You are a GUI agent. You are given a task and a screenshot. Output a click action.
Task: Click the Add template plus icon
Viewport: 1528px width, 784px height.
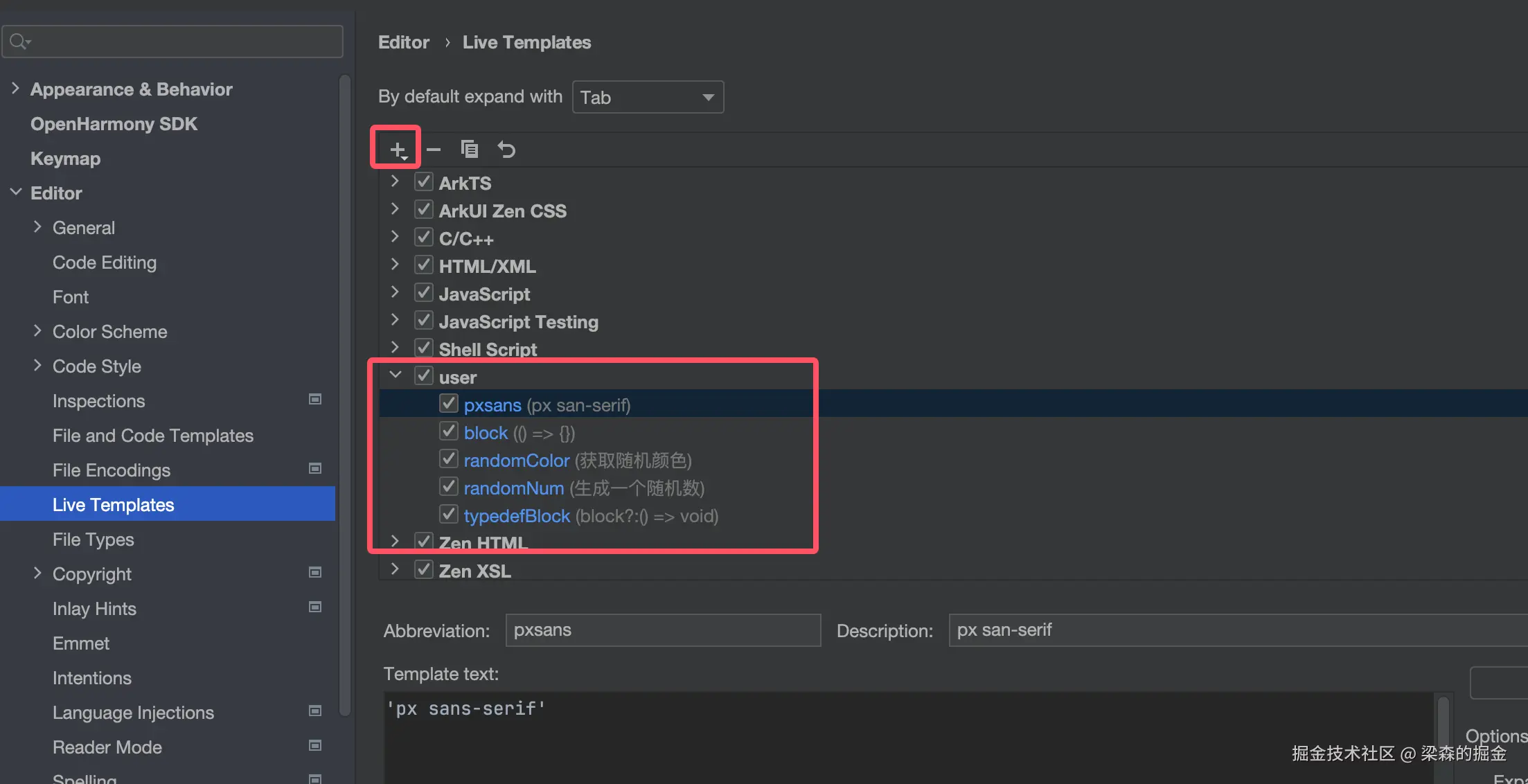pyautogui.click(x=397, y=149)
